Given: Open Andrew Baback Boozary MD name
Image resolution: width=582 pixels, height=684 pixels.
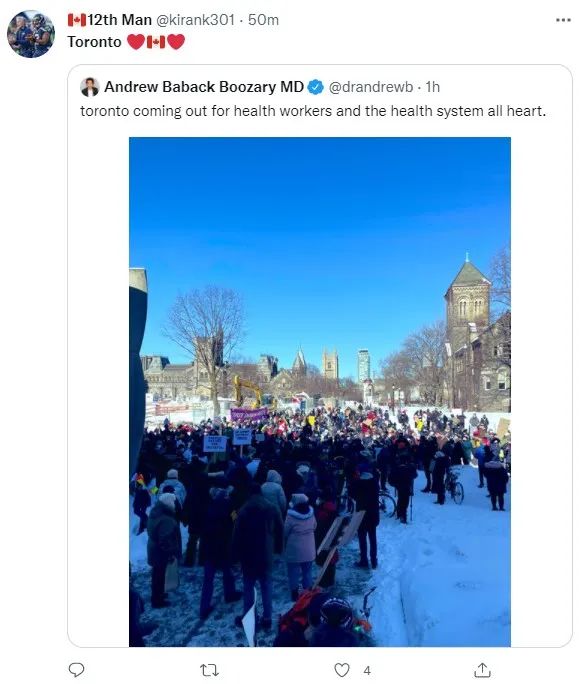Looking at the screenshot, I should [x=204, y=87].
